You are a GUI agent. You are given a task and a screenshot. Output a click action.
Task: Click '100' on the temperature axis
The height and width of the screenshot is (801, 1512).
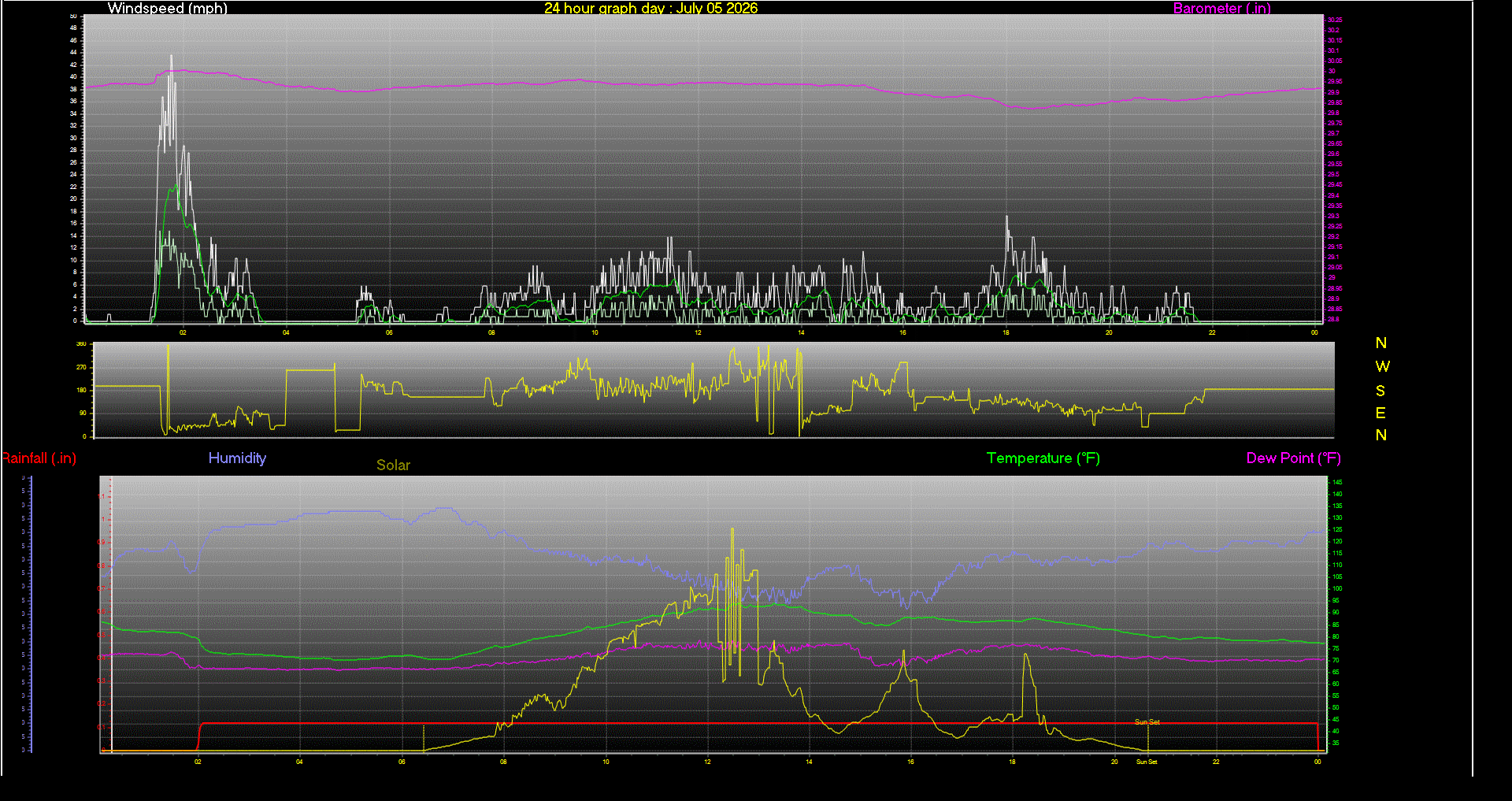click(x=1337, y=589)
